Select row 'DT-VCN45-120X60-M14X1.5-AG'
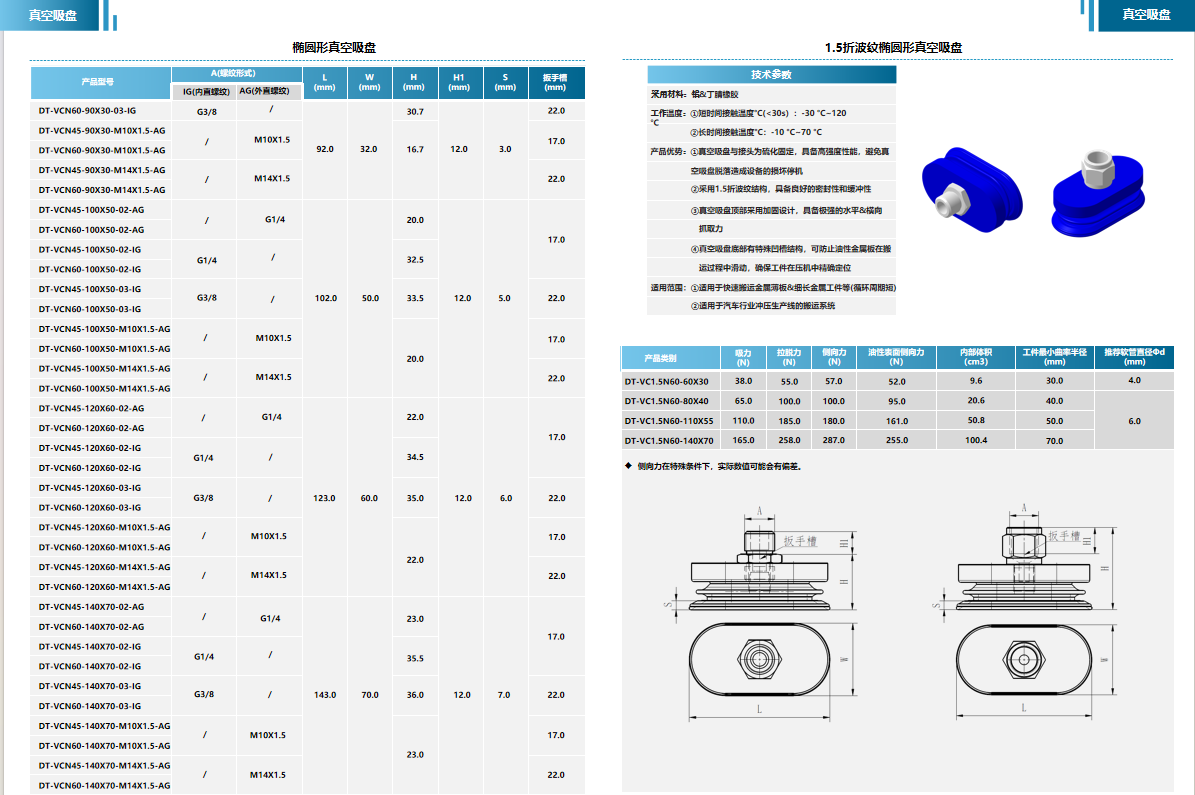This screenshot has width=1195, height=795. (101, 566)
